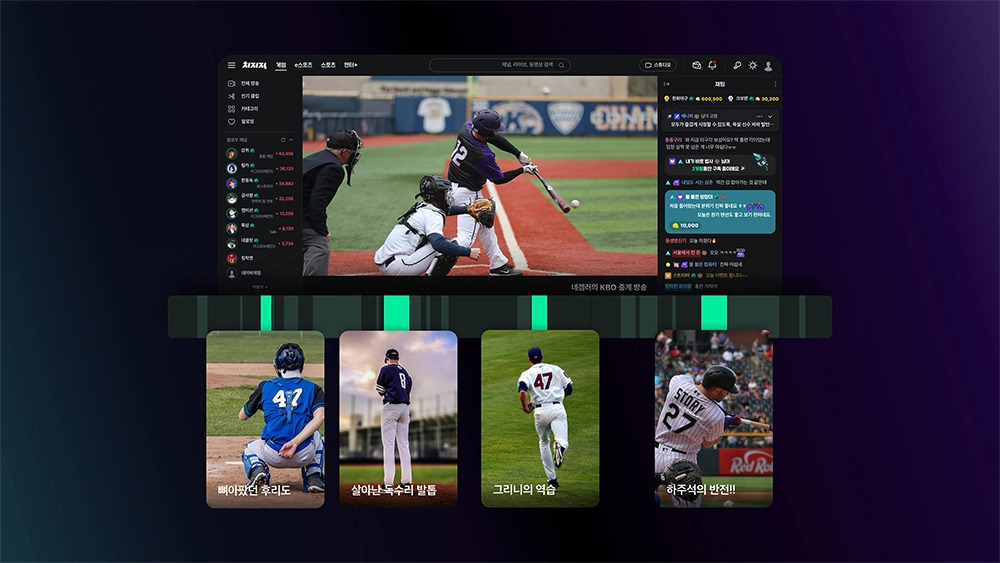Open the clip card 그리니의 역습

click(540, 419)
